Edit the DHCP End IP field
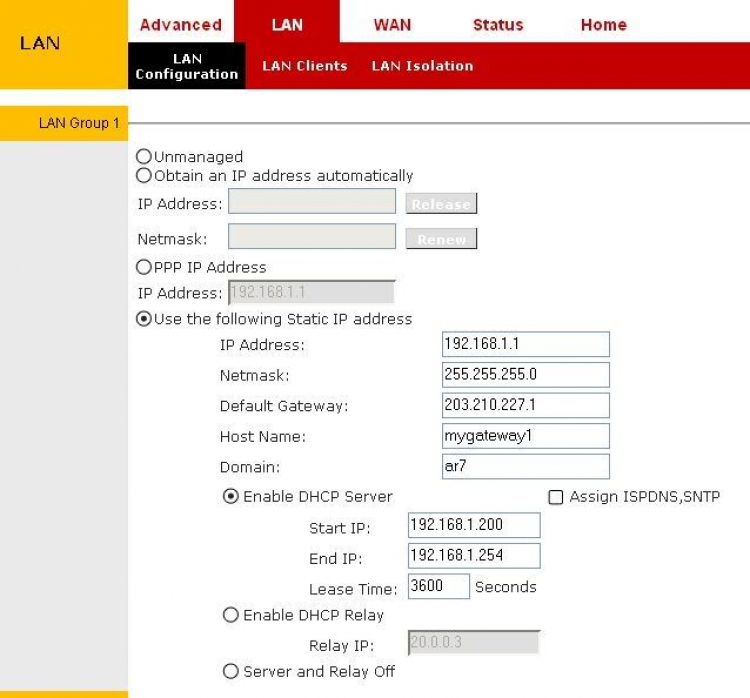The height and width of the screenshot is (698, 750). pyautogui.click(x=474, y=556)
